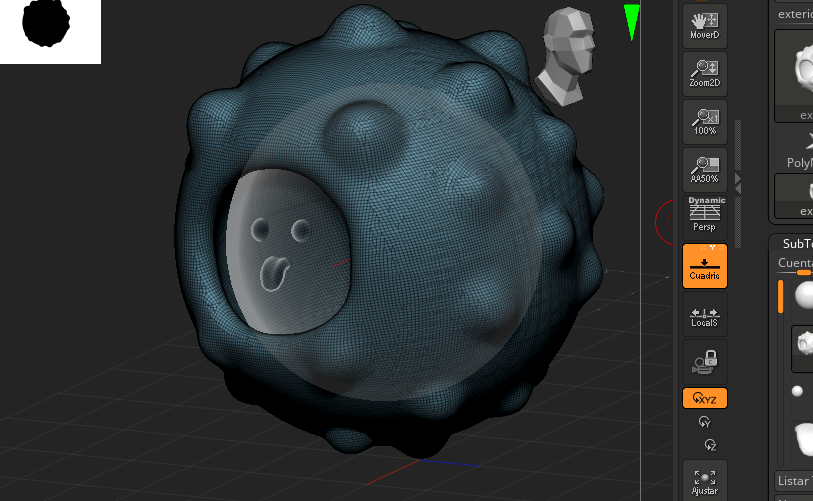
Task: Click the green triangle indicator at top
Action: (632, 22)
